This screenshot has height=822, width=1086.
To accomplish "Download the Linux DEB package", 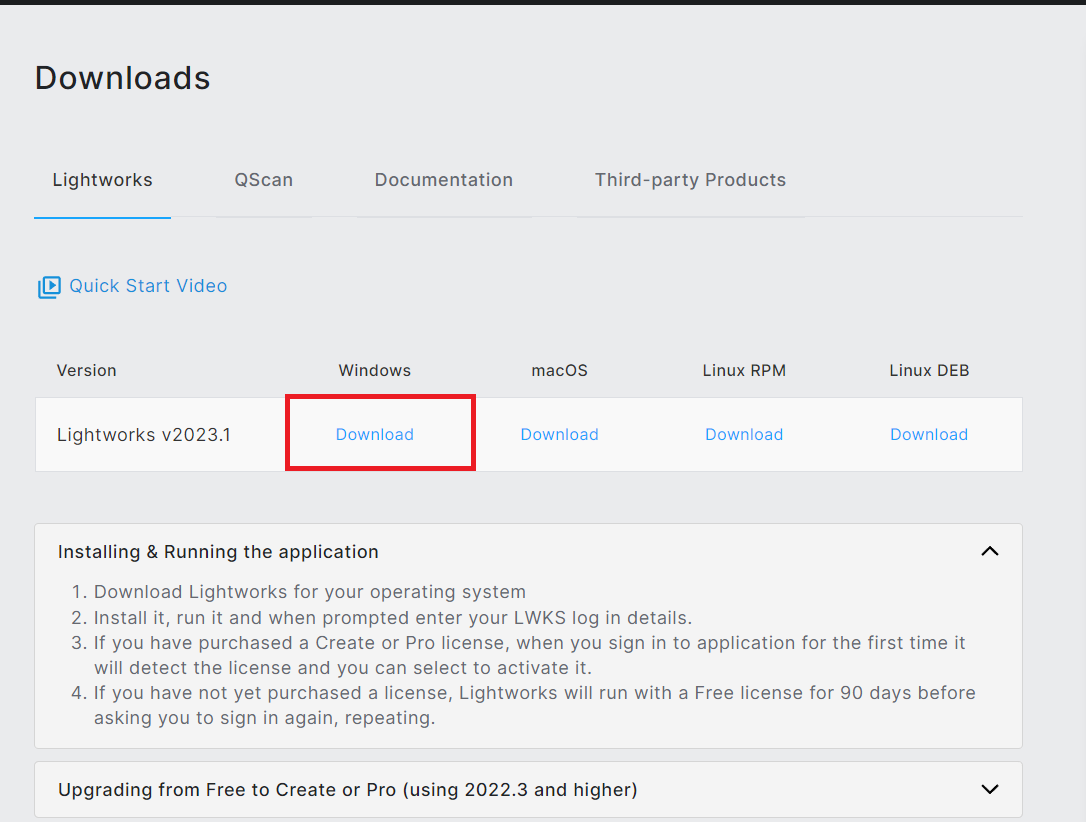I will 928,434.
